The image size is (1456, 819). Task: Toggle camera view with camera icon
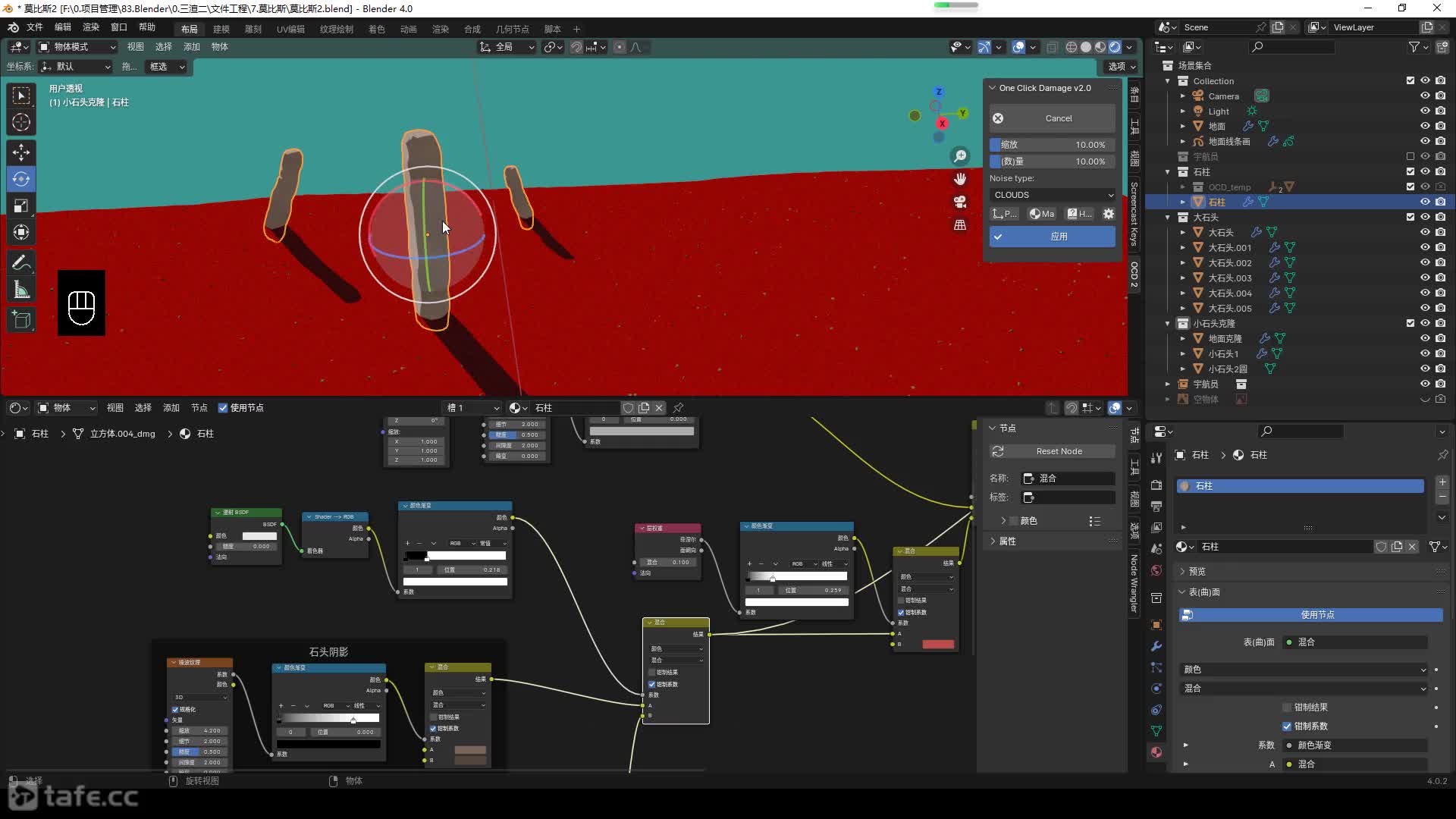[x=960, y=202]
